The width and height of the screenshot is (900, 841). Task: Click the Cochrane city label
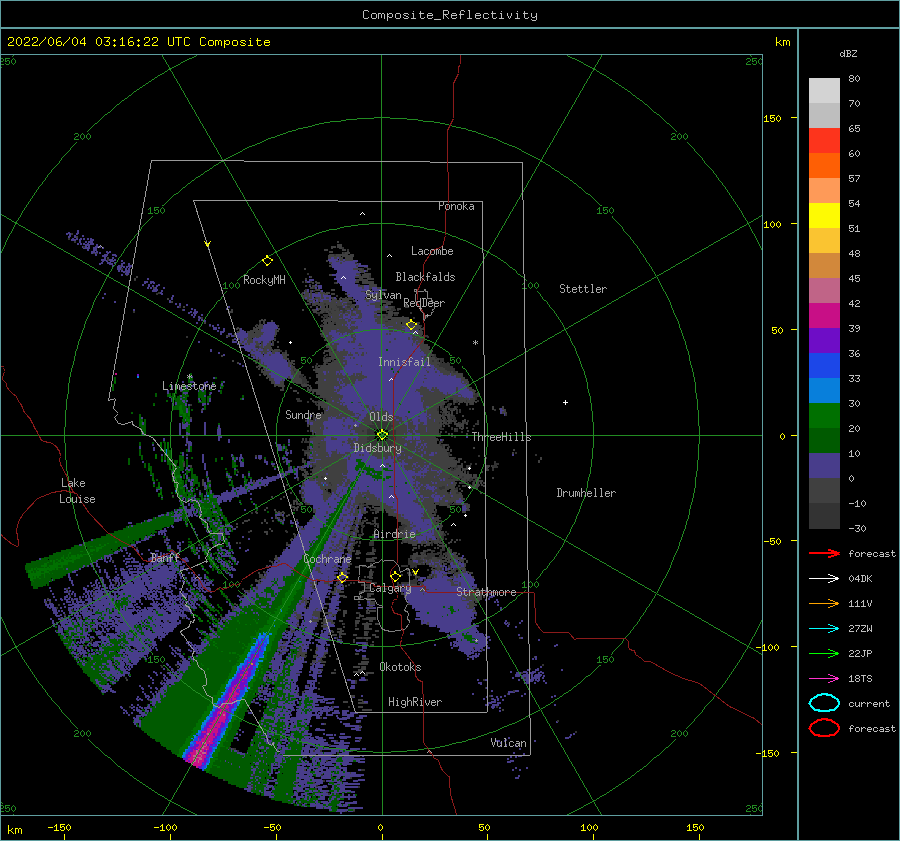click(327, 559)
